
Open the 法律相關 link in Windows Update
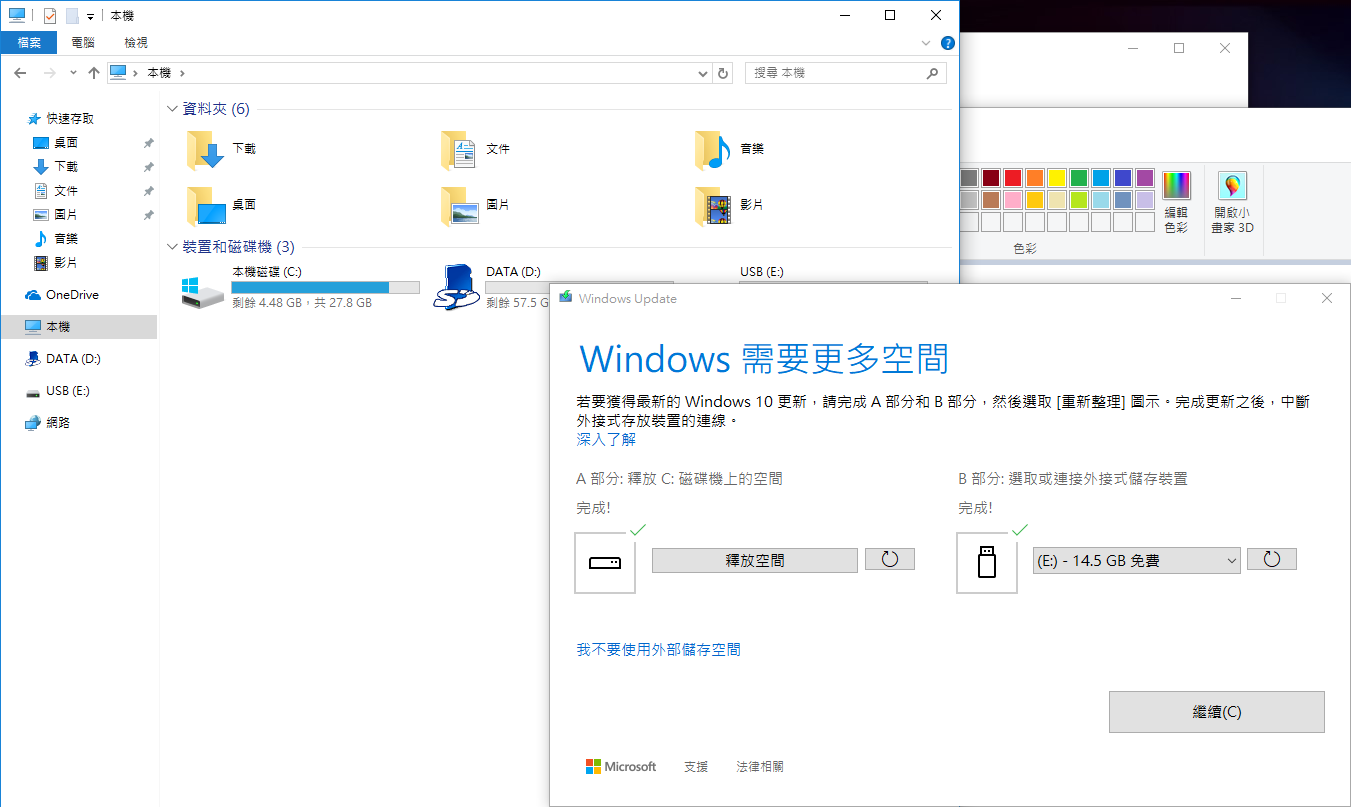coord(760,767)
